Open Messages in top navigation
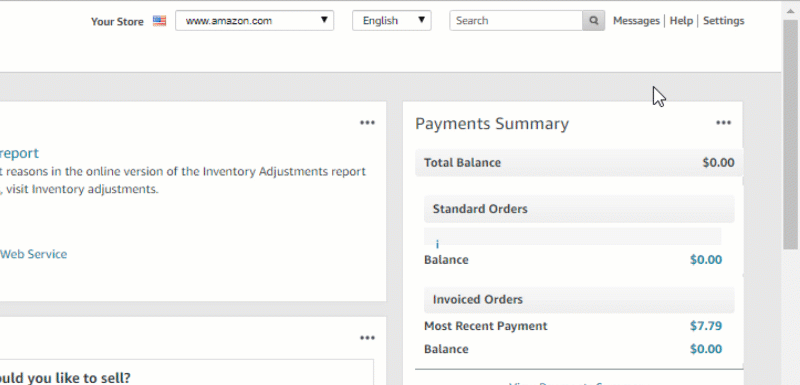Viewport: 800px width, 385px height. pyautogui.click(x=636, y=21)
